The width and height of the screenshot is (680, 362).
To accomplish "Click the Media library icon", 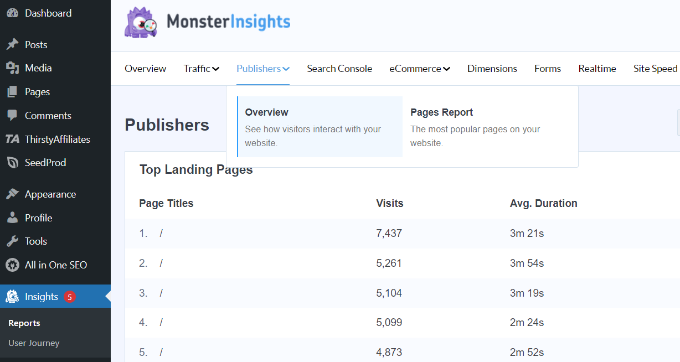I will (12, 68).
